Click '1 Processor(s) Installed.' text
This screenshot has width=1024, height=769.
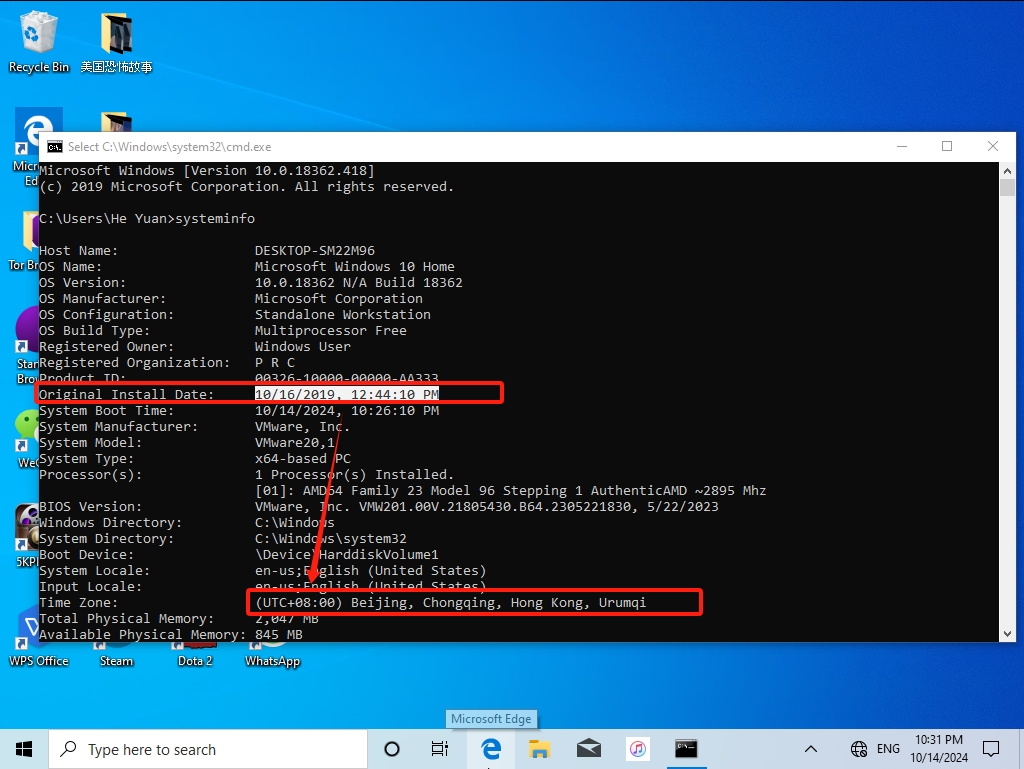click(x=355, y=475)
